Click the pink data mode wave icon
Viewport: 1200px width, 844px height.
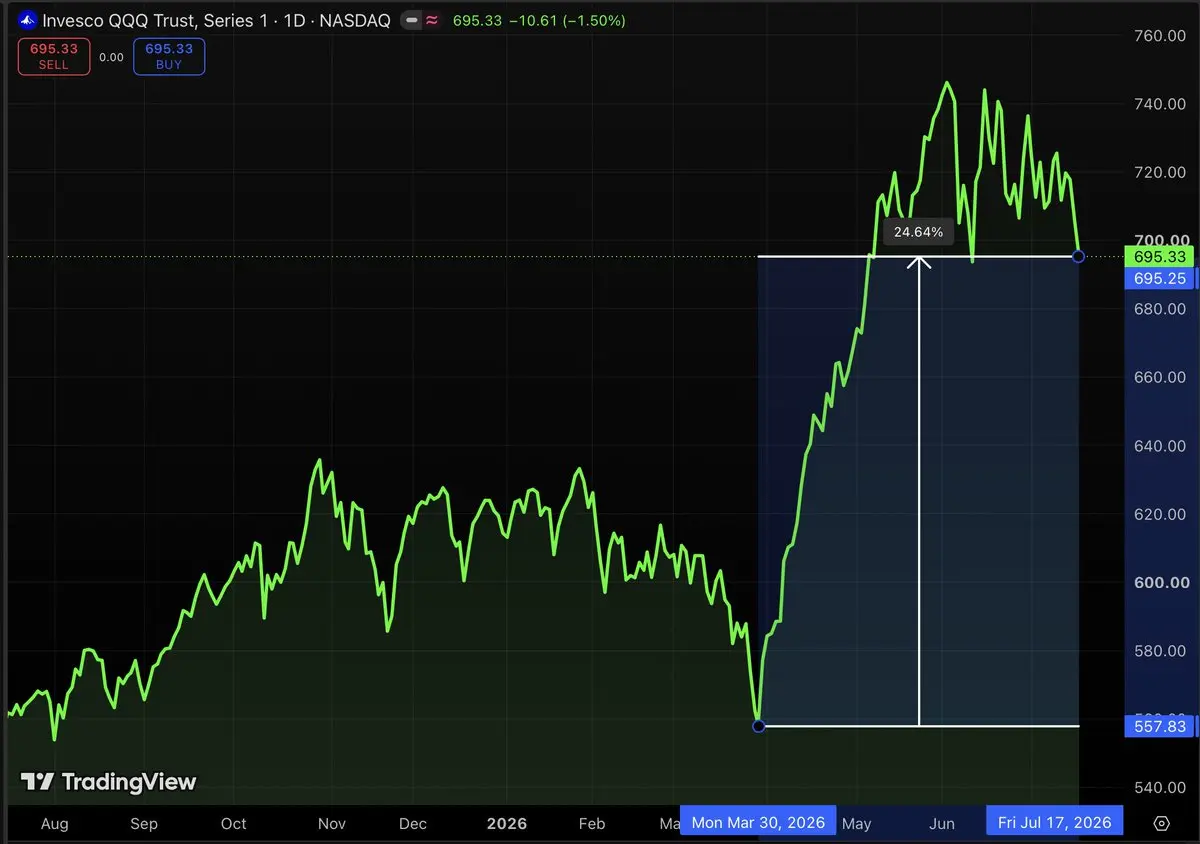[x=432, y=20]
